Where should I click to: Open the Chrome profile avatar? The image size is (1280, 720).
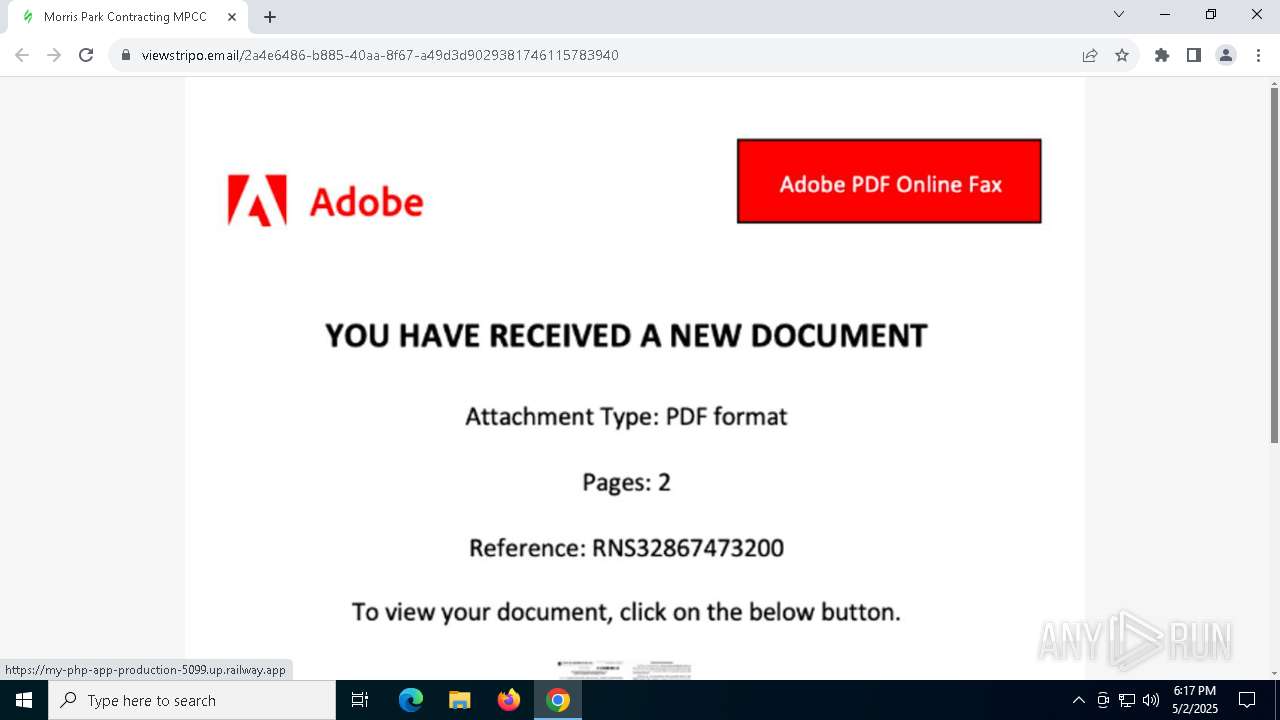coord(1226,55)
